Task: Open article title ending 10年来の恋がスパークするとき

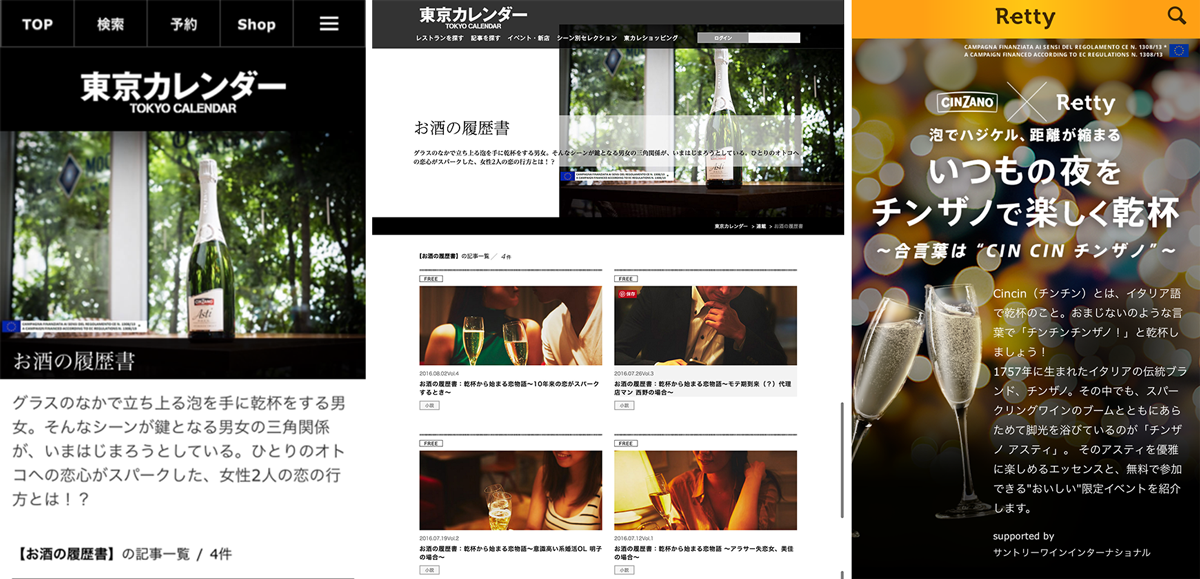Action: point(508,388)
